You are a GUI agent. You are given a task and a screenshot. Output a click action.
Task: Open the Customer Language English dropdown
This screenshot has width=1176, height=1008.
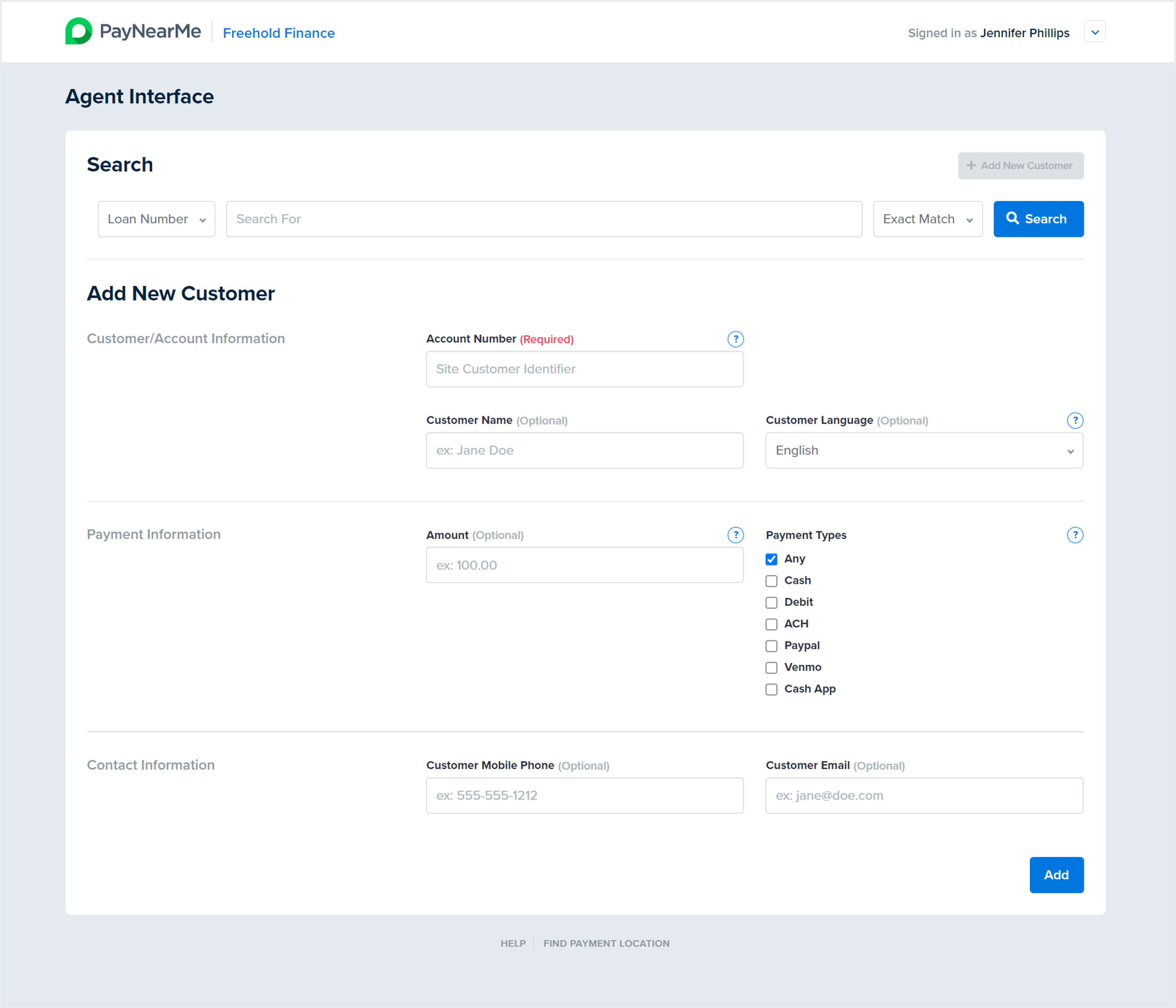click(924, 451)
